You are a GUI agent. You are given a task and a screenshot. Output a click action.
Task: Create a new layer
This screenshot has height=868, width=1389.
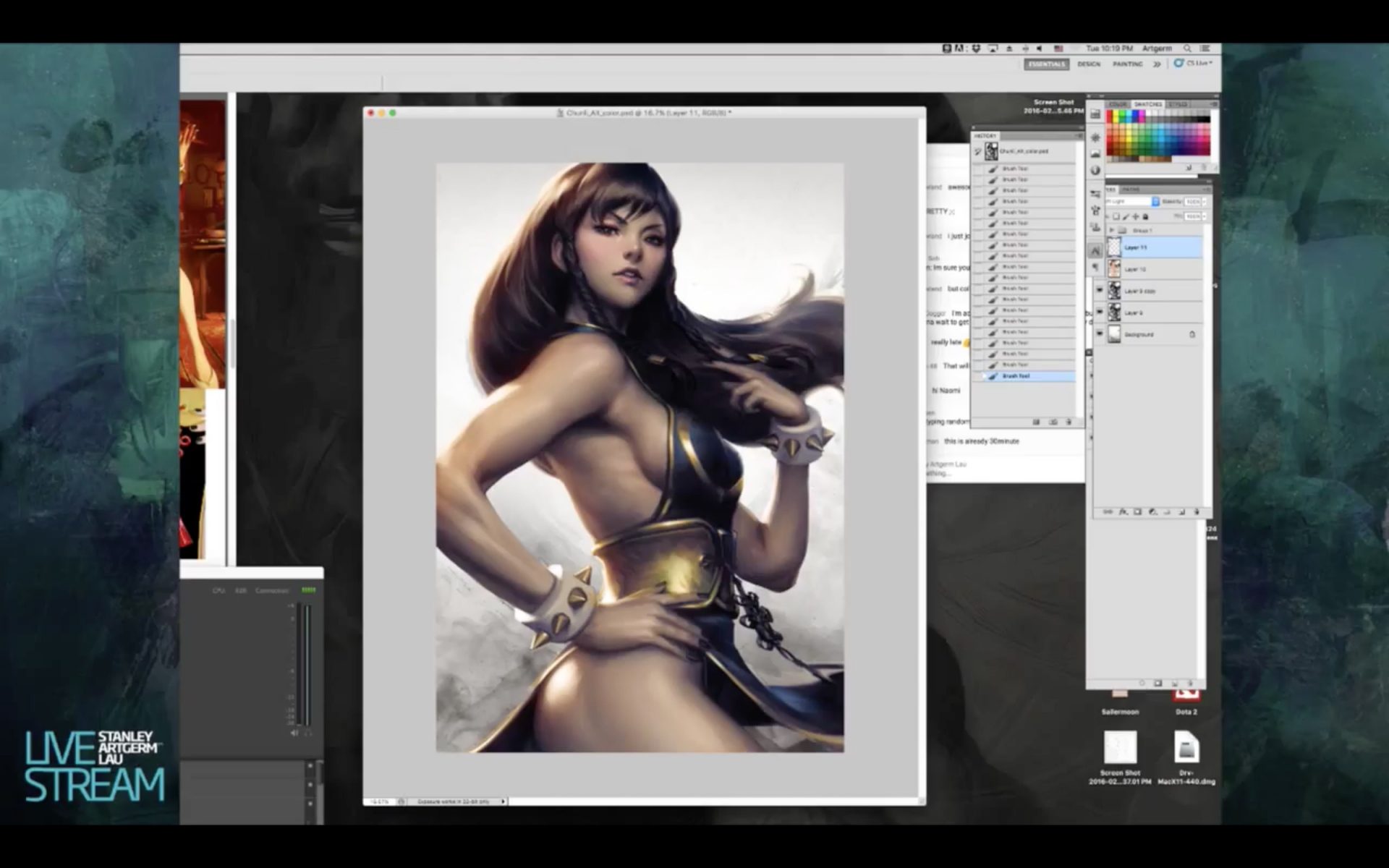pos(1182,512)
